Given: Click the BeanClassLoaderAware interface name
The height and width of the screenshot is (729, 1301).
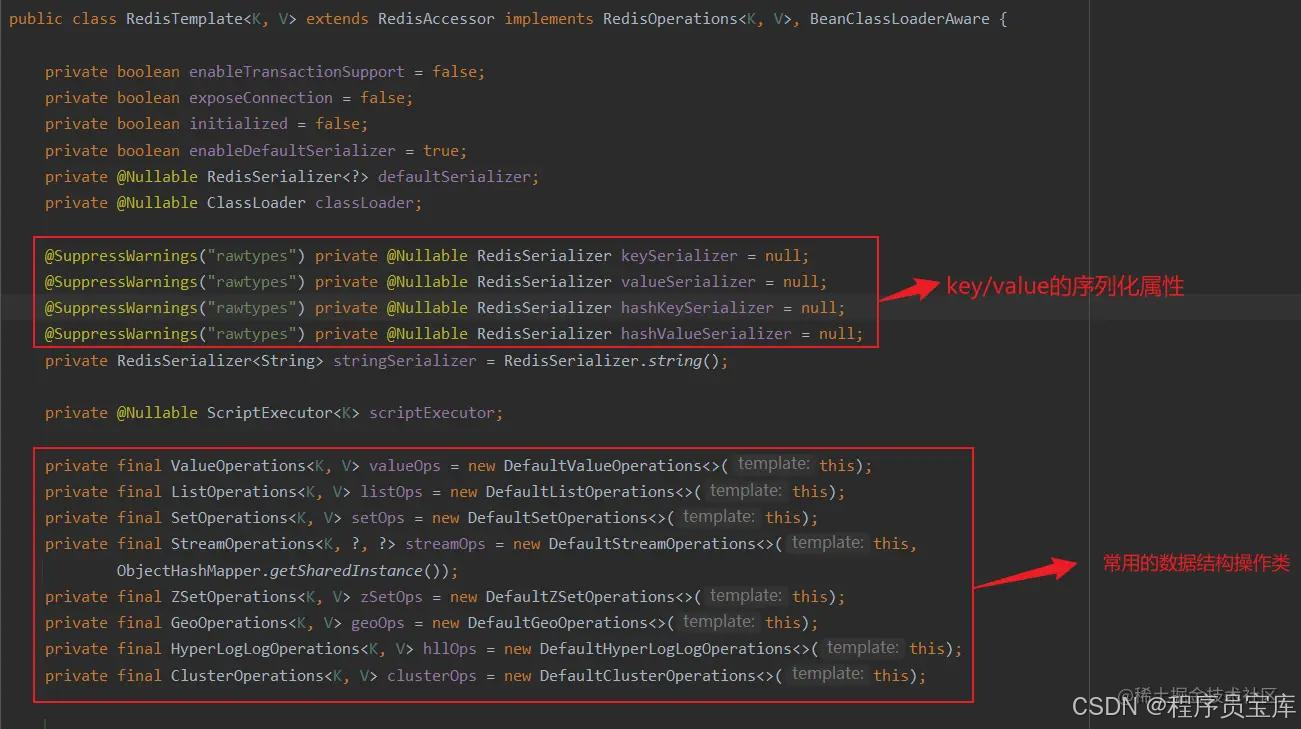Looking at the screenshot, I should pos(898,18).
